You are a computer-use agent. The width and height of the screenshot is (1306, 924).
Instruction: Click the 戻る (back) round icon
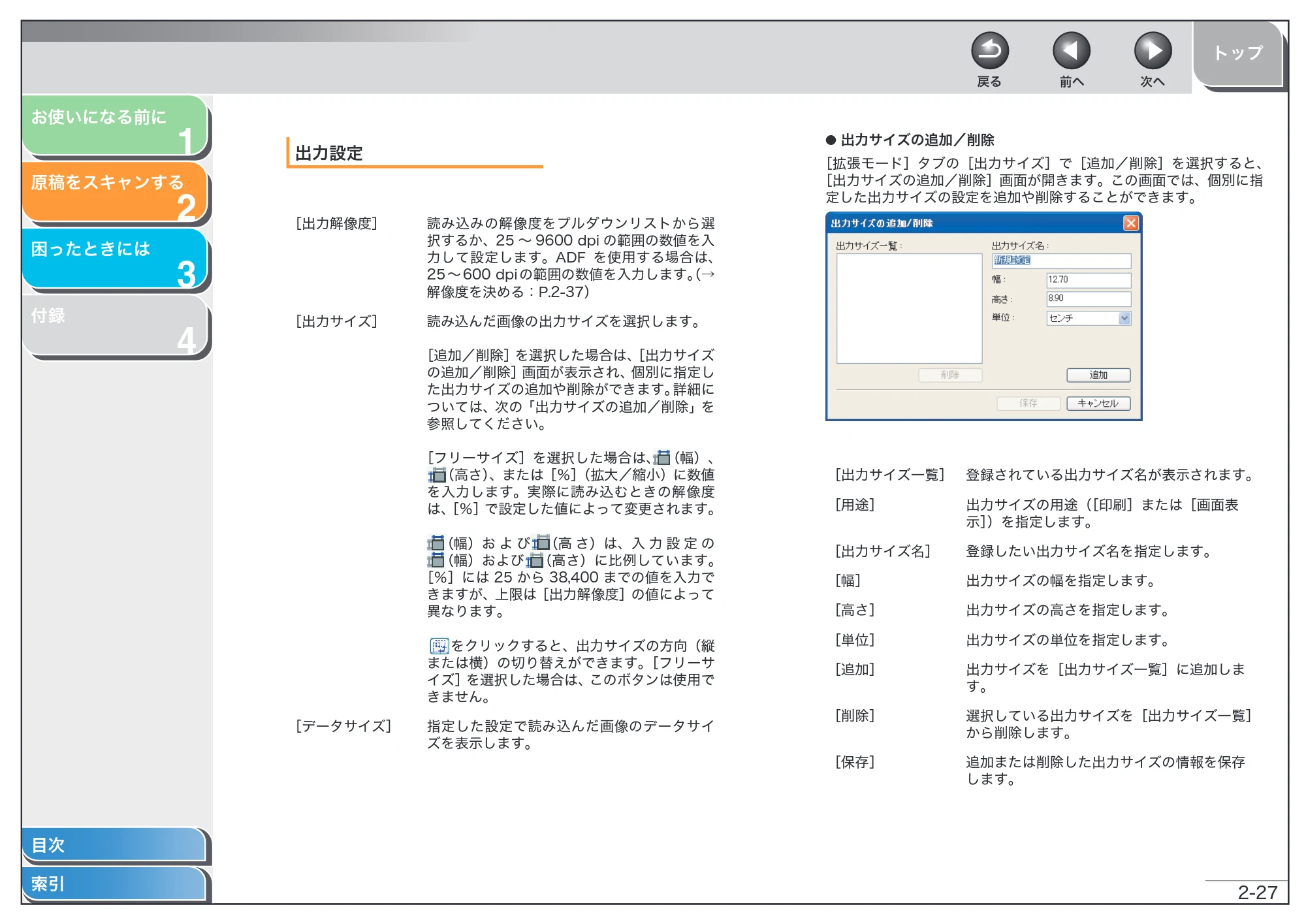[x=989, y=51]
